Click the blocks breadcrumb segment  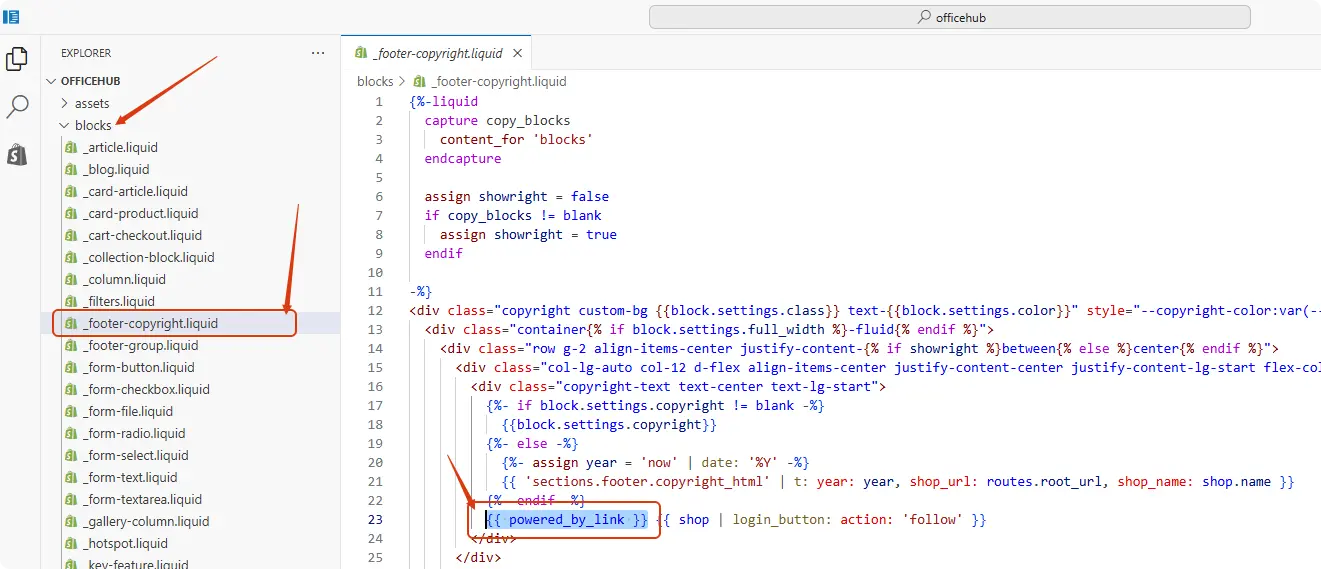click(375, 82)
